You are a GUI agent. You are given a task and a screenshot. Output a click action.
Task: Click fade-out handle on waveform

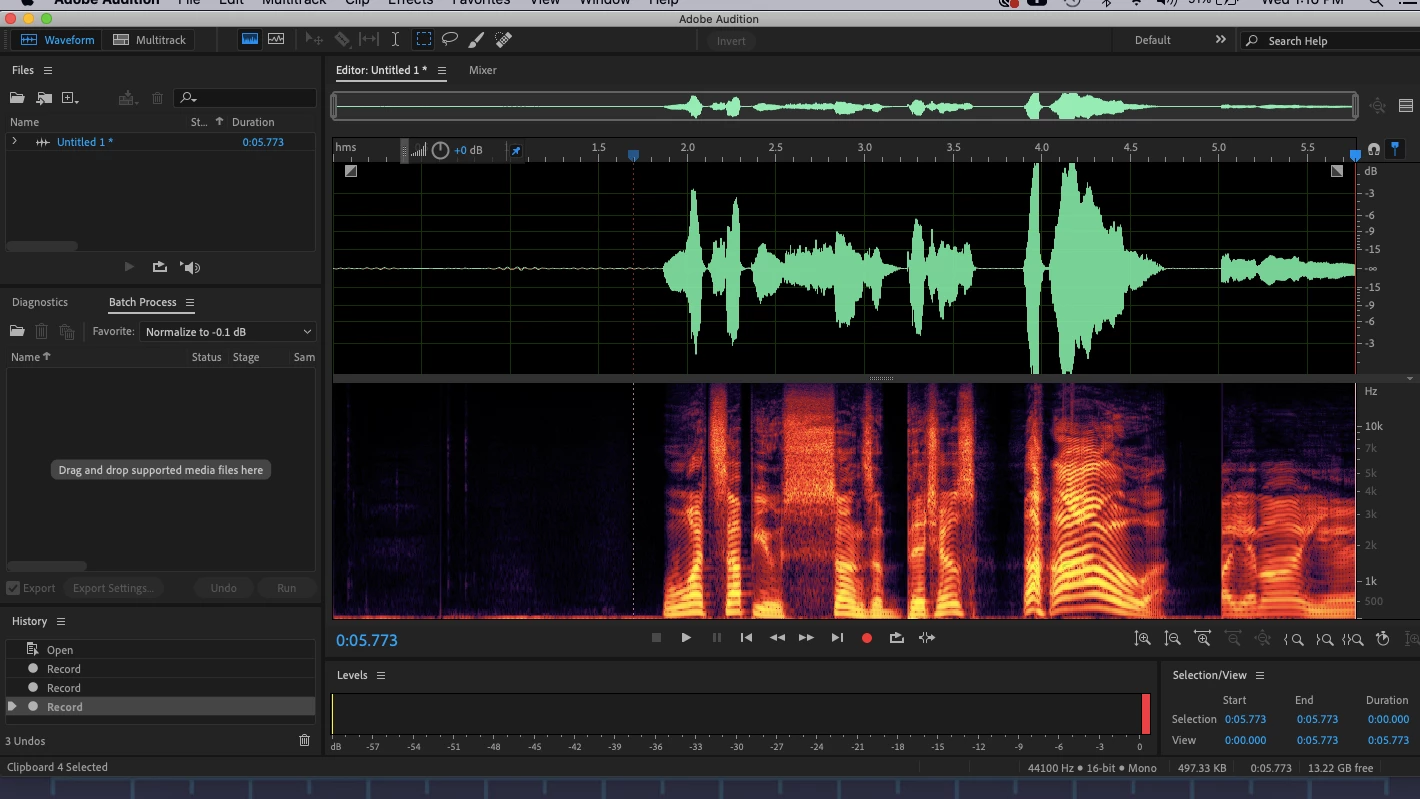pyautogui.click(x=1337, y=171)
